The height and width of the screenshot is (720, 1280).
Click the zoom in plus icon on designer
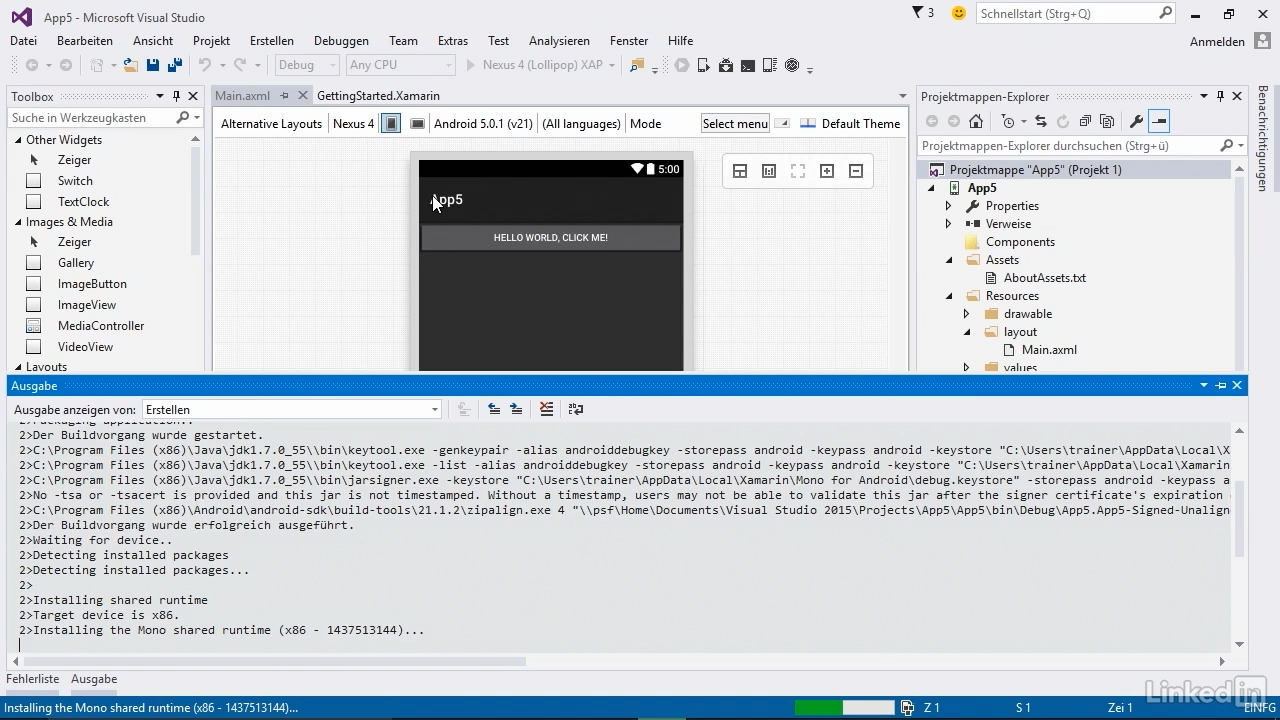click(827, 171)
